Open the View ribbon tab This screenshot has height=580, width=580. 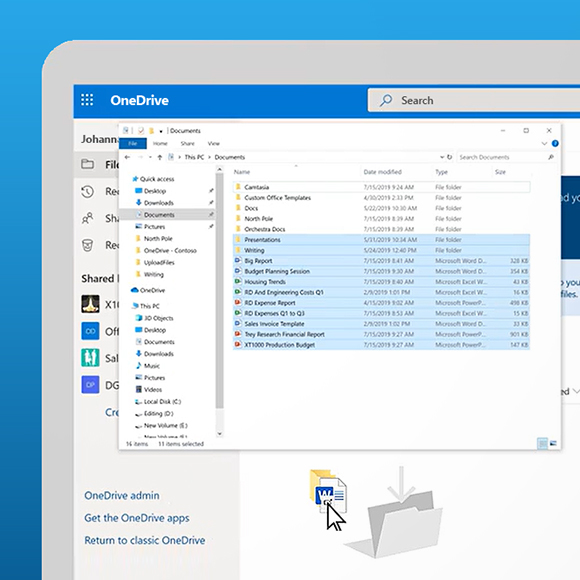coord(213,144)
